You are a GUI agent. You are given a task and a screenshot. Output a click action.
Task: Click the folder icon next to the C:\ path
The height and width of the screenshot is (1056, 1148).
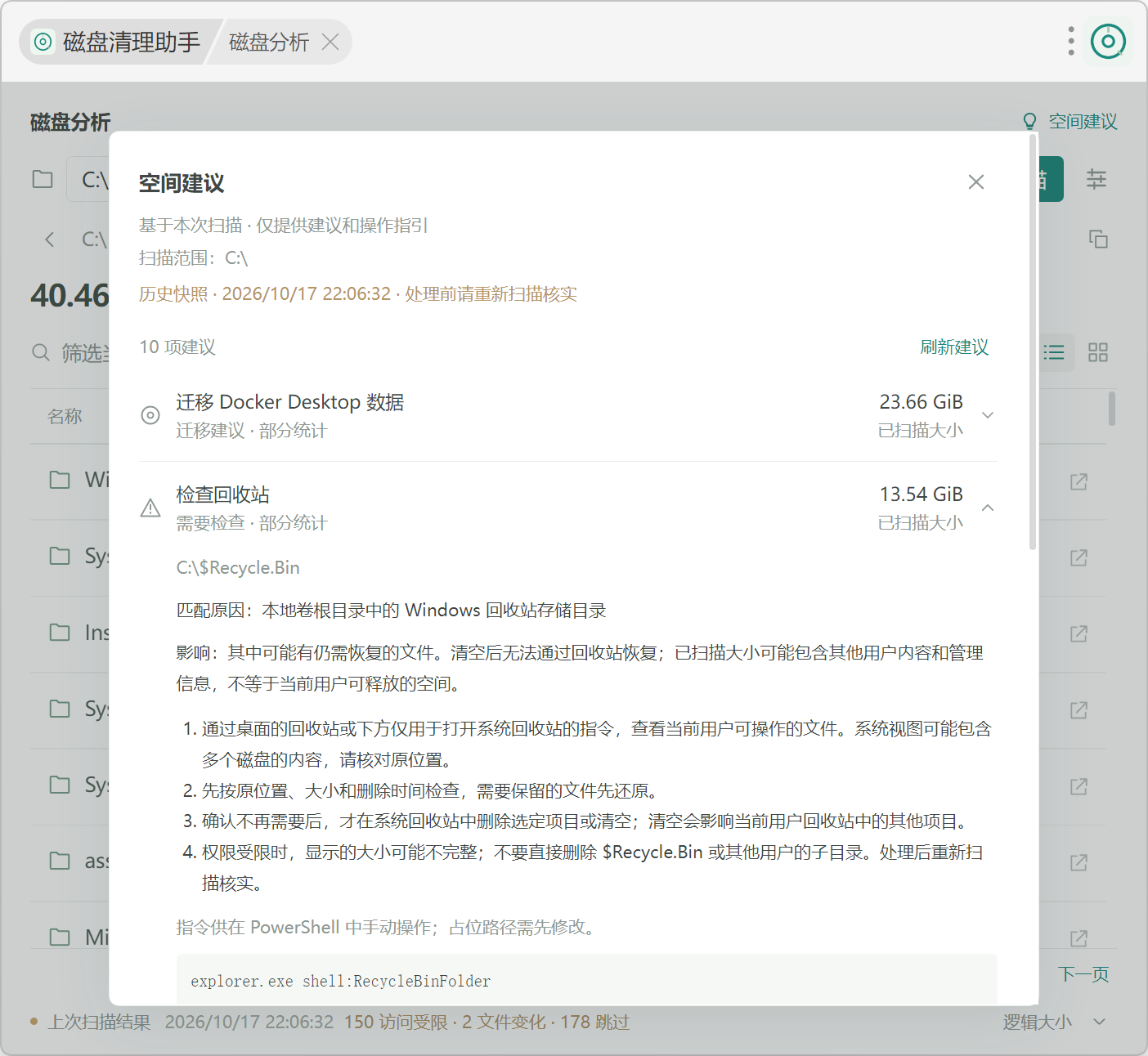coord(43,179)
